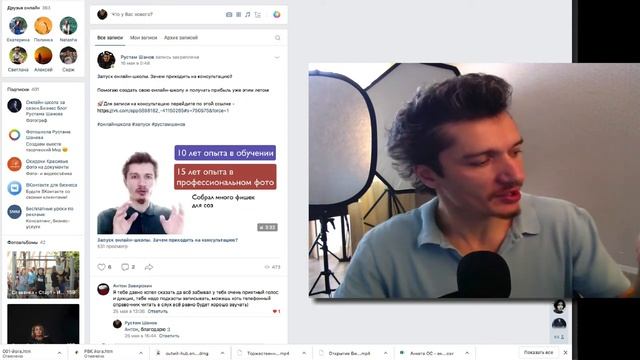Screen dimensions: 640x360
Task: Attach music to the new post
Action: pos(247,14)
